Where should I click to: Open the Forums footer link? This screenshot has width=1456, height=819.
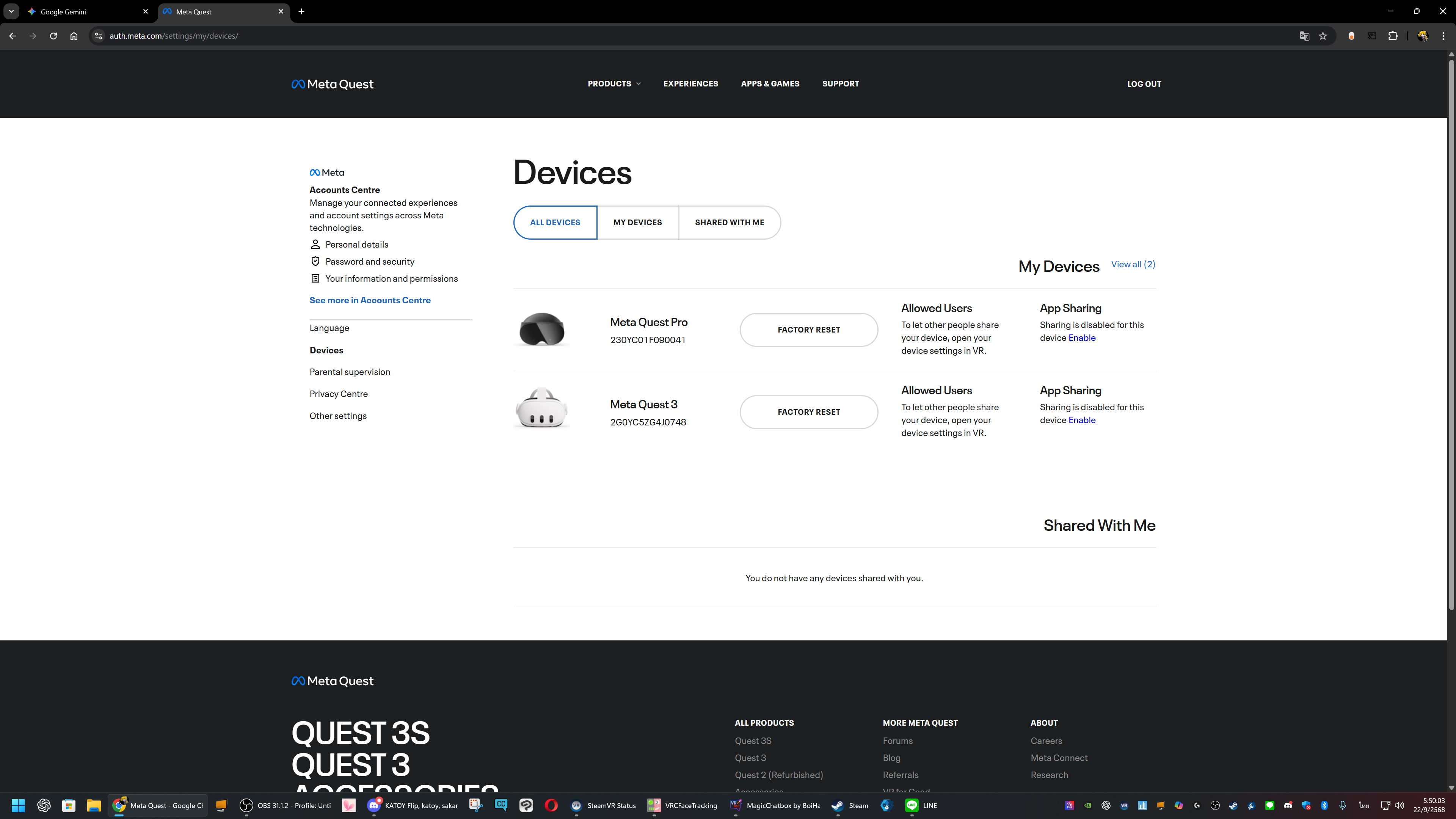897,741
